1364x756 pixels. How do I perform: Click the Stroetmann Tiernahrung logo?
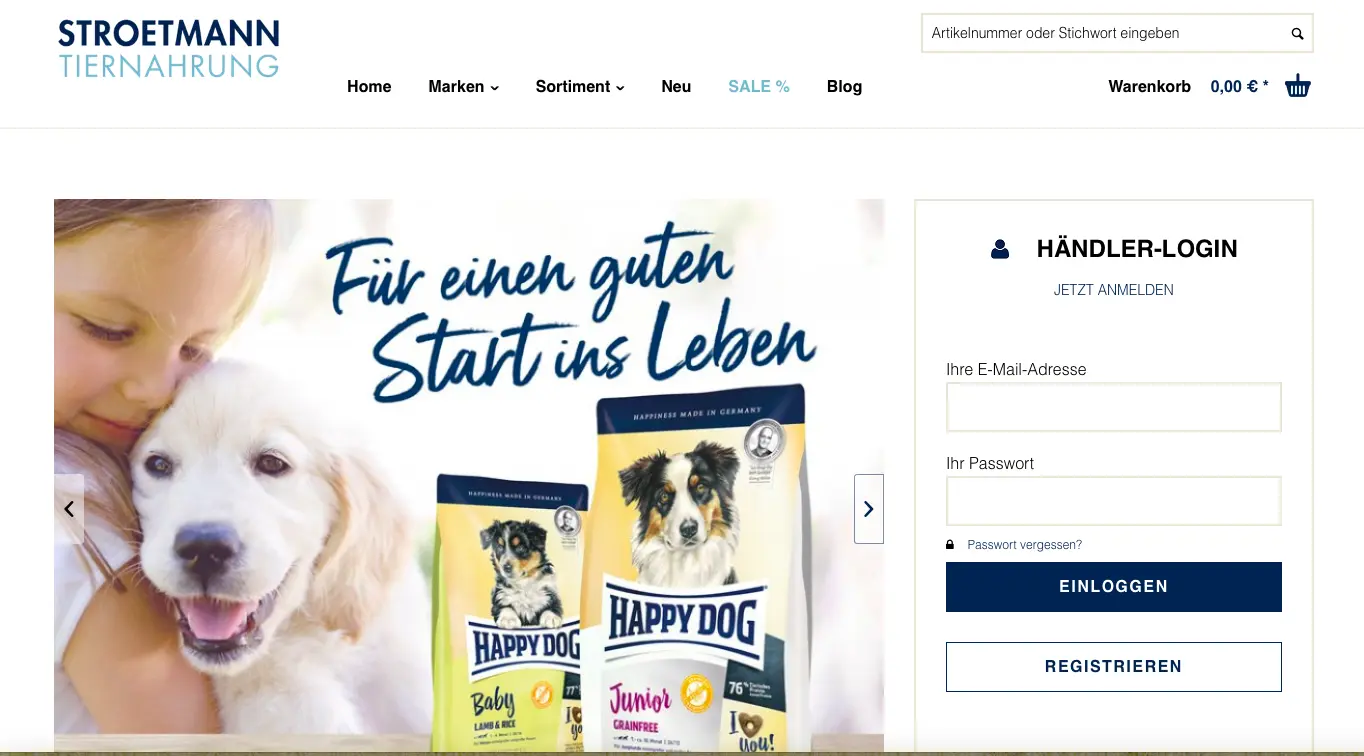point(168,49)
